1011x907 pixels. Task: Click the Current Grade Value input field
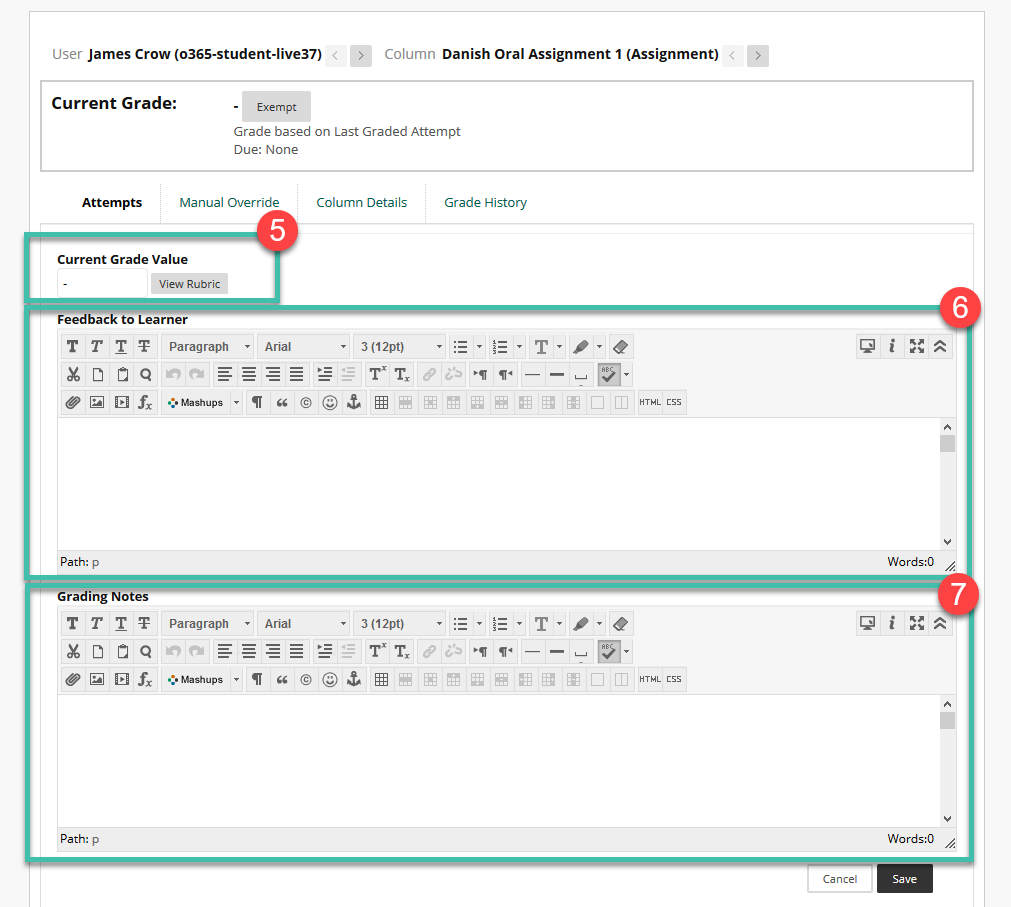[x=103, y=284]
